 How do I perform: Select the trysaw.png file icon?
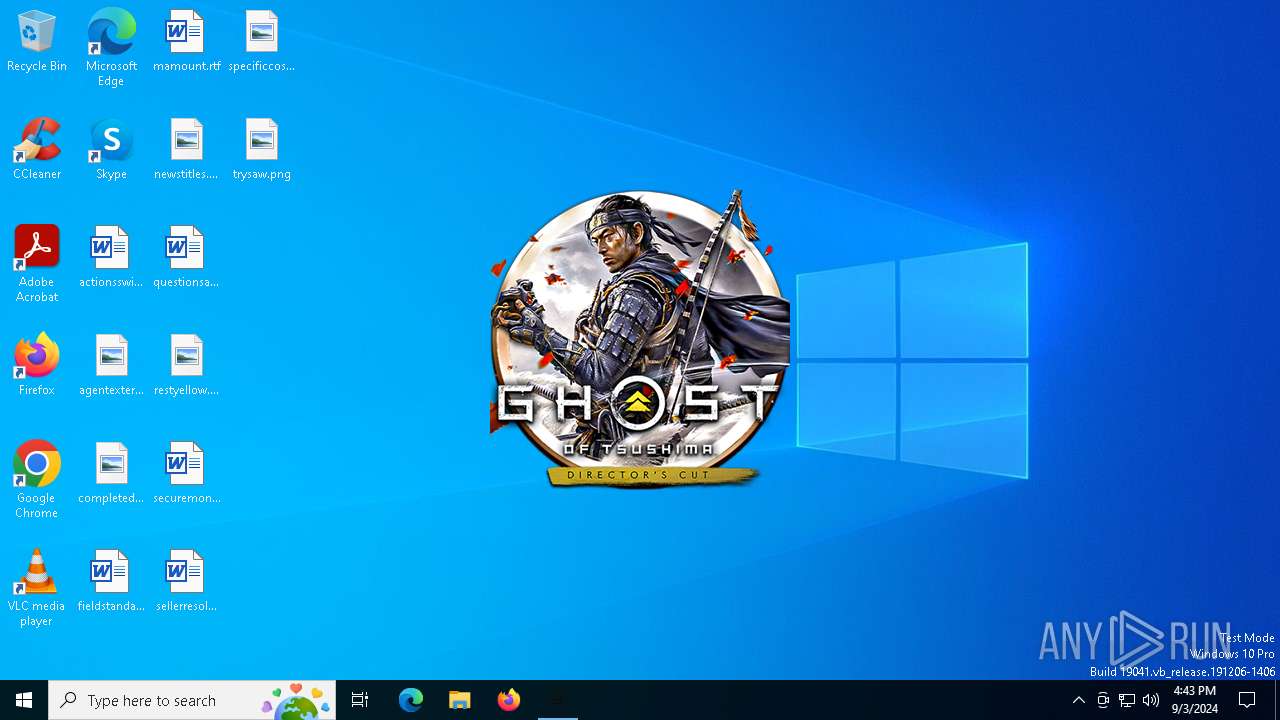(261, 150)
